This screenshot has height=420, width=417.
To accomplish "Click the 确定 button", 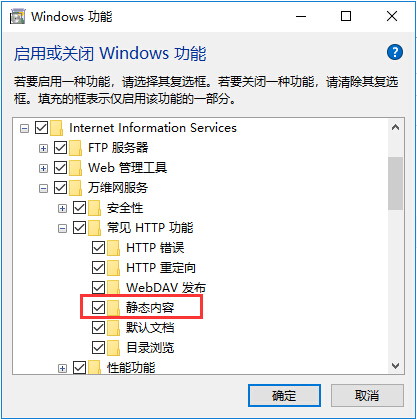I will click(284, 396).
